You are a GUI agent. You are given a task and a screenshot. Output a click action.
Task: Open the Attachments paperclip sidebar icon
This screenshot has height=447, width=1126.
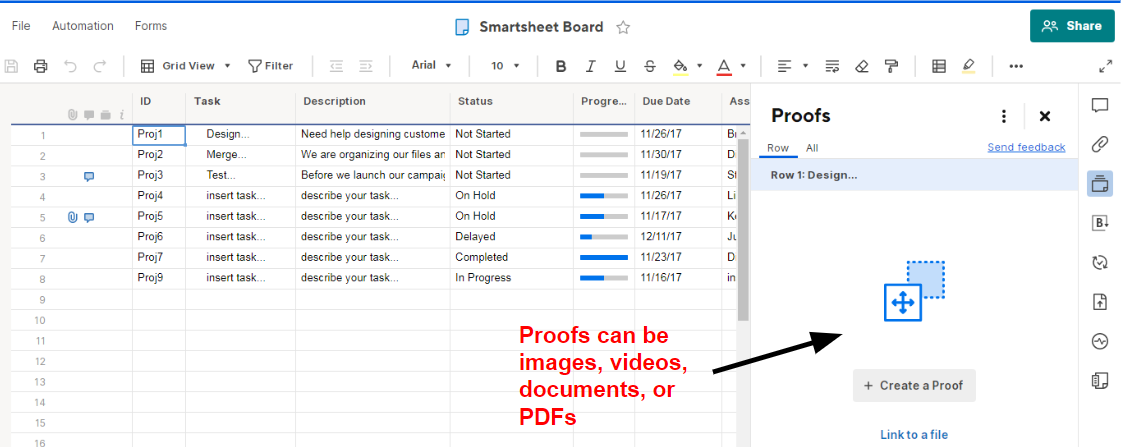click(1099, 144)
